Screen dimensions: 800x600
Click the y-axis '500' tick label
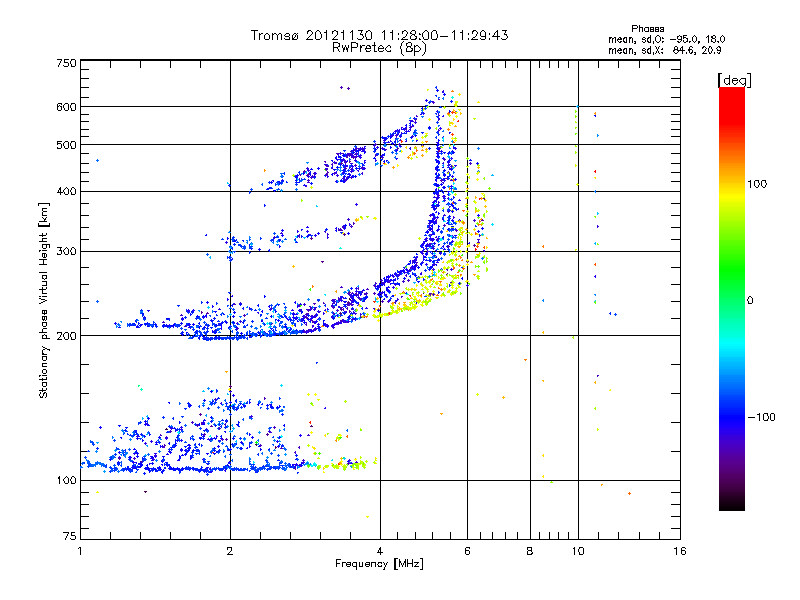66,145
